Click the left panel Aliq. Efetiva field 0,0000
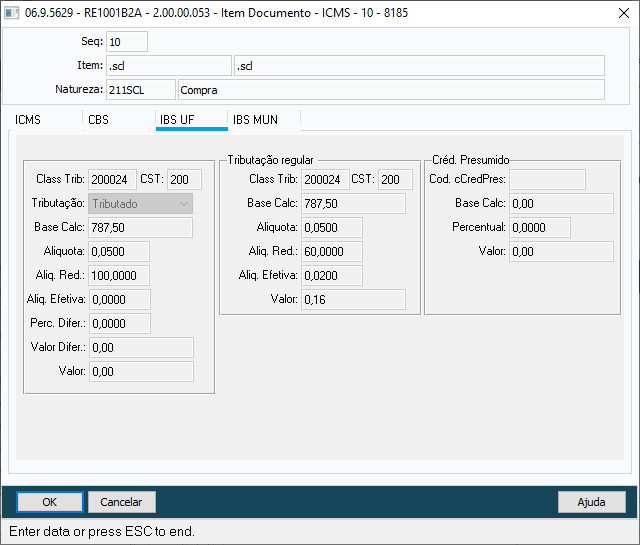The image size is (640, 545). 120,300
